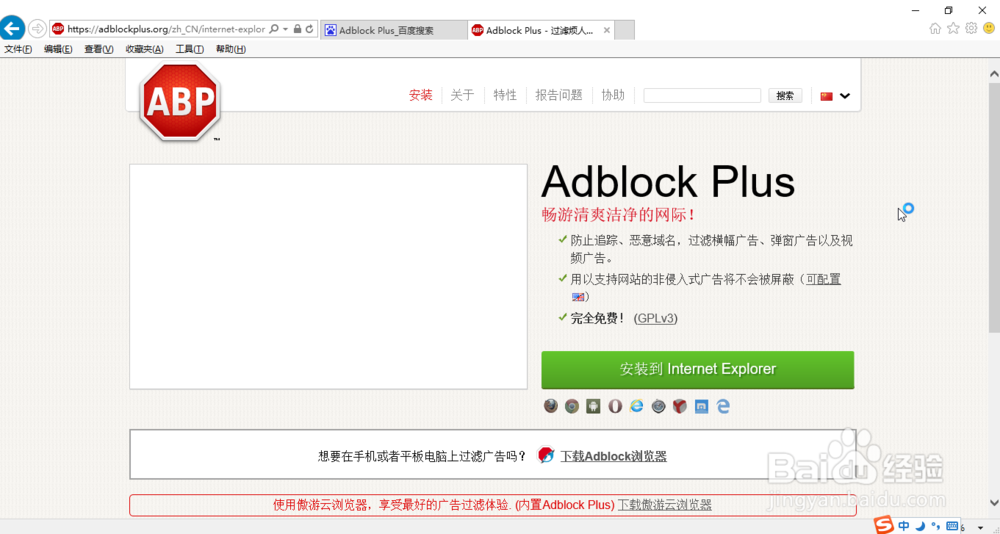This screenshot has width=1000, height=534.
Task: Click the URL address bar field
Action: click(x=166, y=29)
